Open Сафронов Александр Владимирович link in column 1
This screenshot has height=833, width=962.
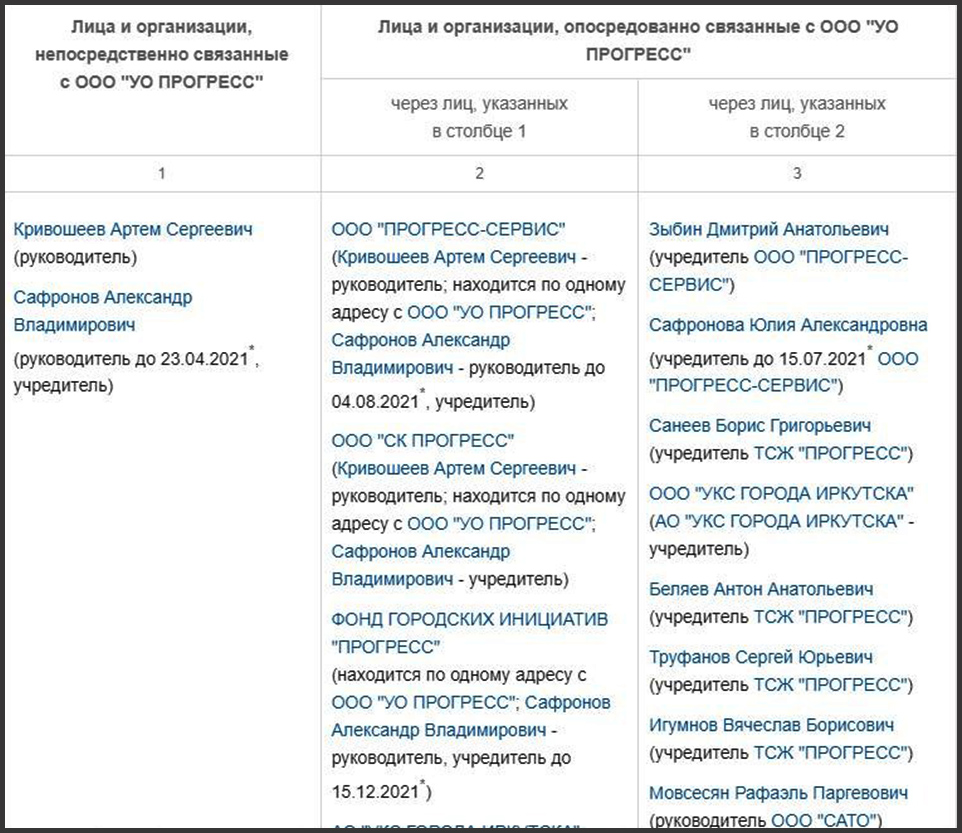102,311
